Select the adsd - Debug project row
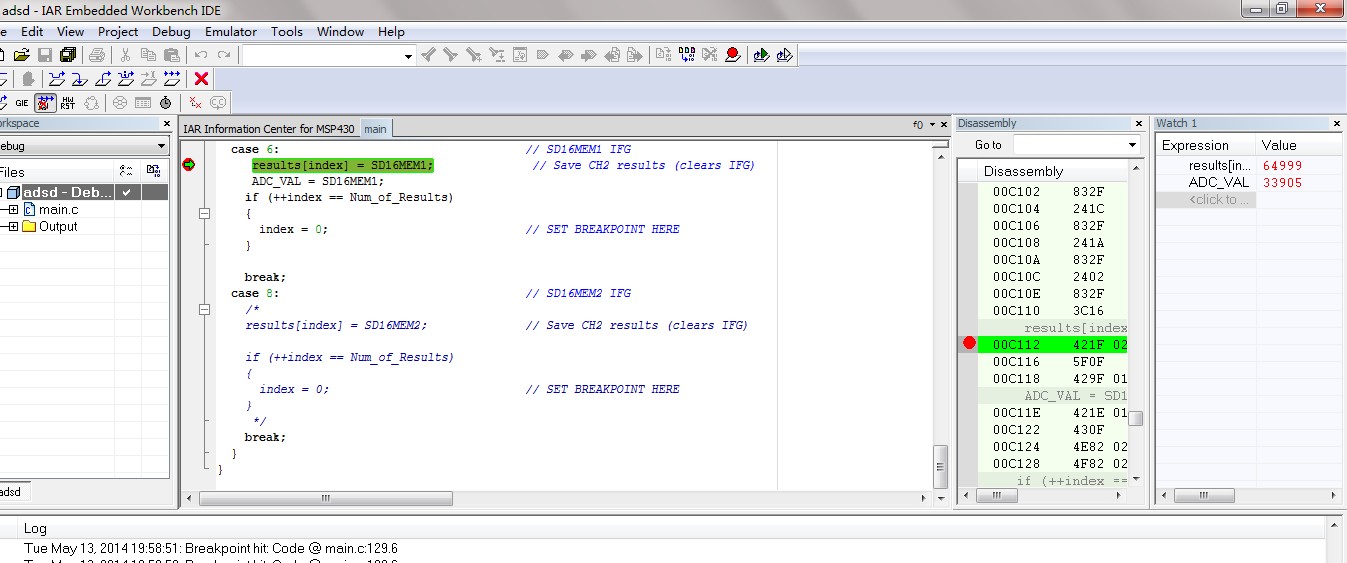This screenshot has width=1347, height=563. click(x=66, y=192)
